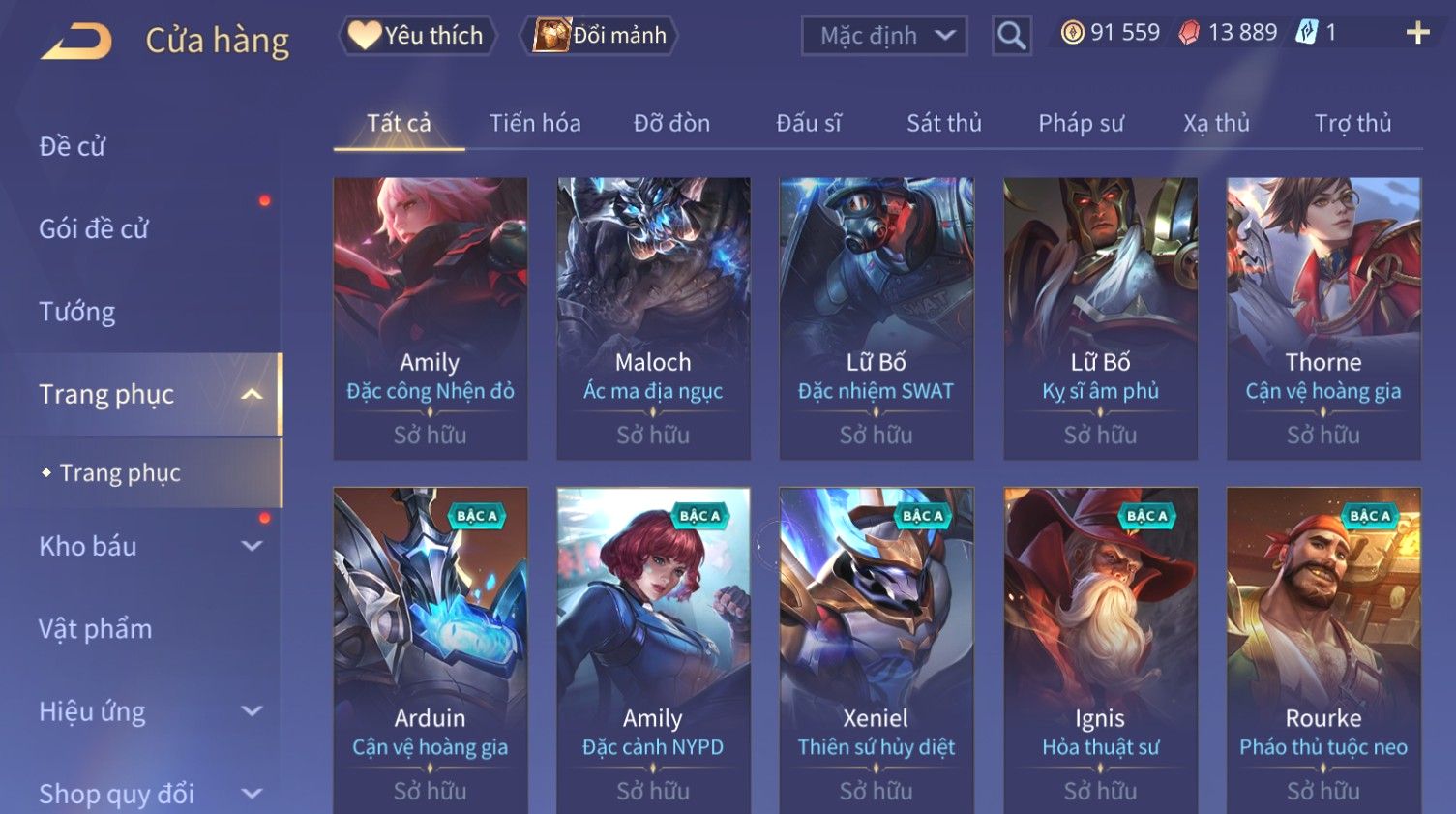
Task: Tap the gold coin balance icon
Action: 1072,33
